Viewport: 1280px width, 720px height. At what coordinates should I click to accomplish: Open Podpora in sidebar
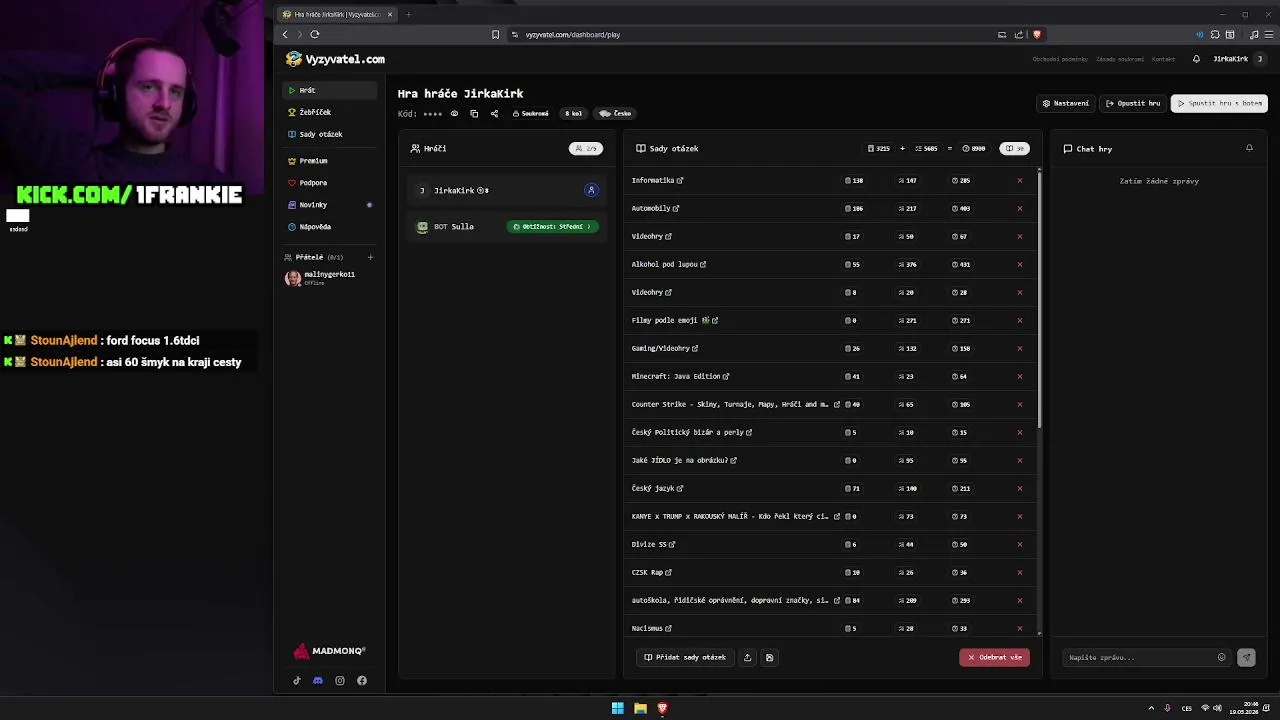point(331,183)
